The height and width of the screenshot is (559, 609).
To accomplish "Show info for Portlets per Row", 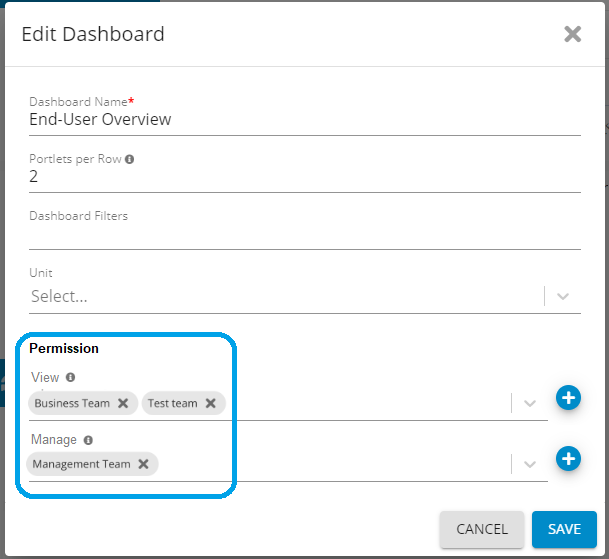I will click(x=130, y=159).
